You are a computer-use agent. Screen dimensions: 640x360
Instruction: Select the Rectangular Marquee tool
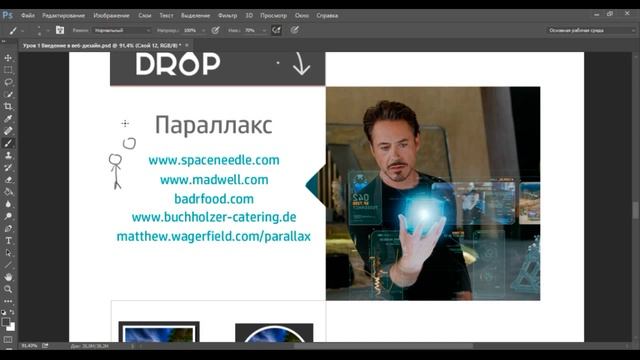pyautogui.click(x=8, y=70)
